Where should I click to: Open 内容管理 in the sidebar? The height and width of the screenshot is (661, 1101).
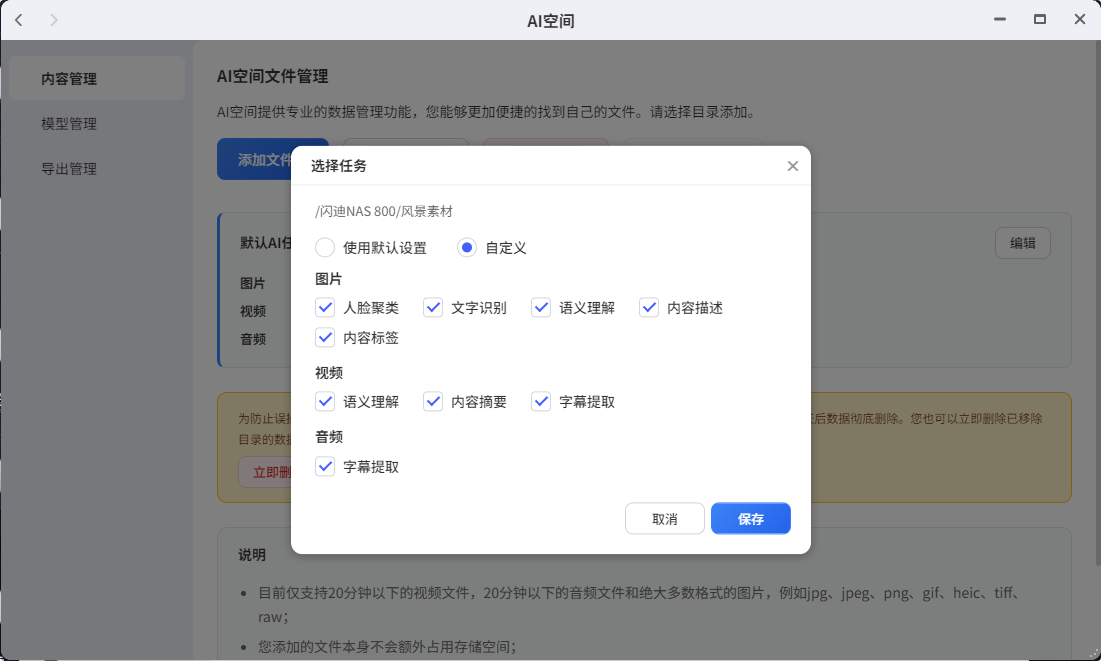[x=97, y=79]
